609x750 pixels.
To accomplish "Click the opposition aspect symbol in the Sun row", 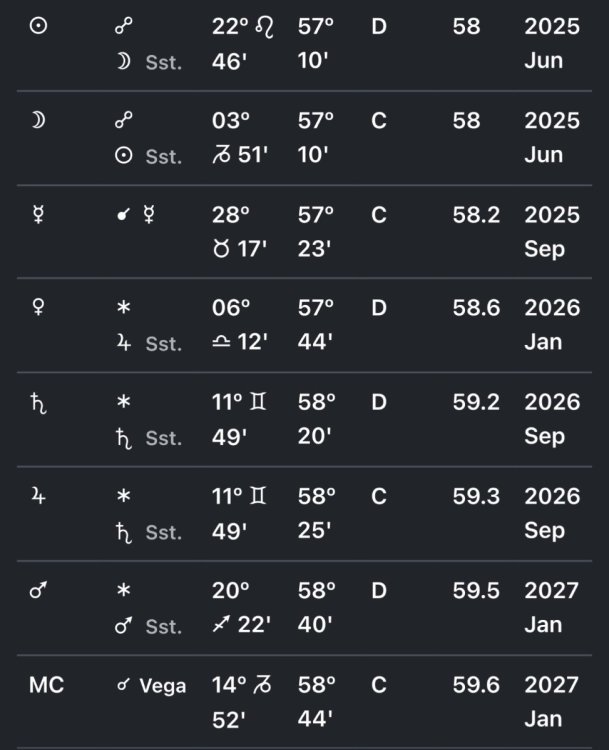I will click(124, 27).
